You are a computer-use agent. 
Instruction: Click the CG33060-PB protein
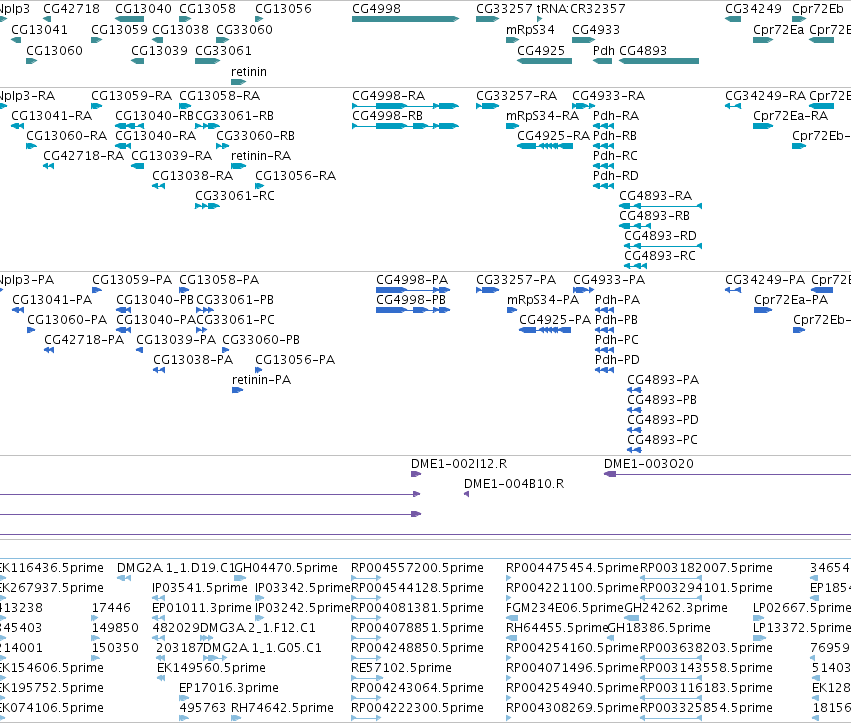click(x=225, y=350)
